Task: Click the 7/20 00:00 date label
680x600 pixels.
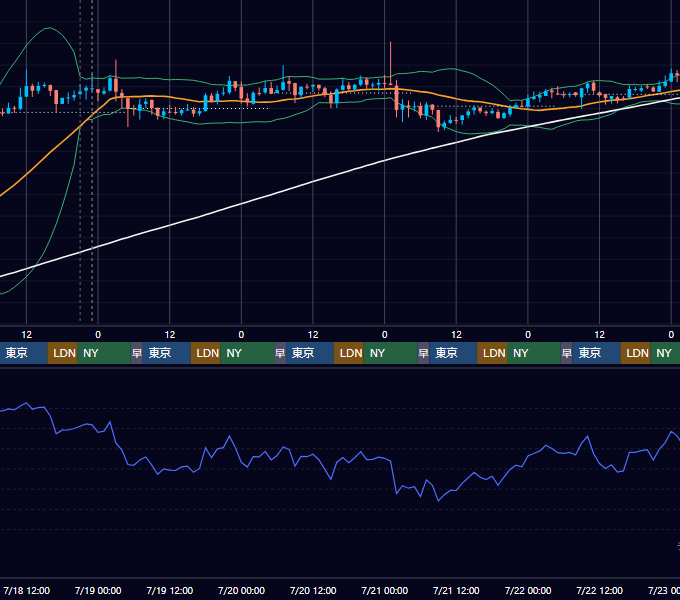Action: 241,590
